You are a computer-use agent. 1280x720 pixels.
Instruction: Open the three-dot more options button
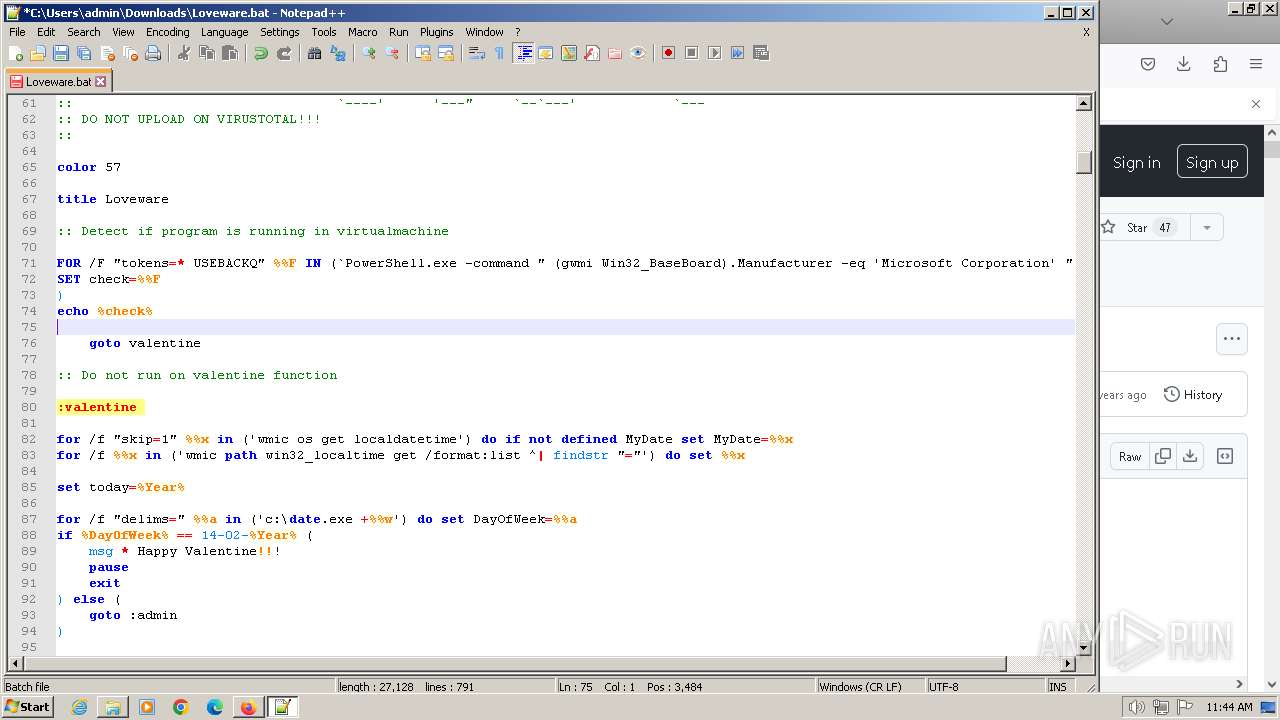pyautogui.click(x=1232, y=338)
